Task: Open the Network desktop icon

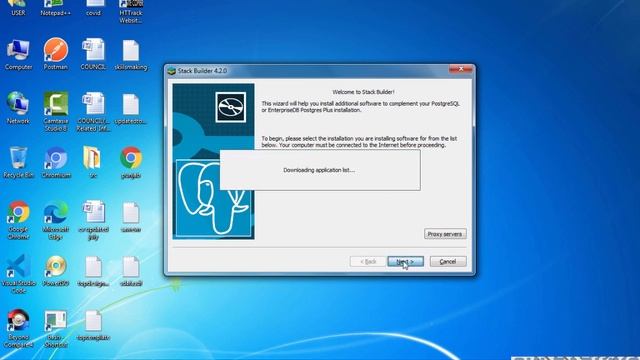Action: tap(18, 108)
